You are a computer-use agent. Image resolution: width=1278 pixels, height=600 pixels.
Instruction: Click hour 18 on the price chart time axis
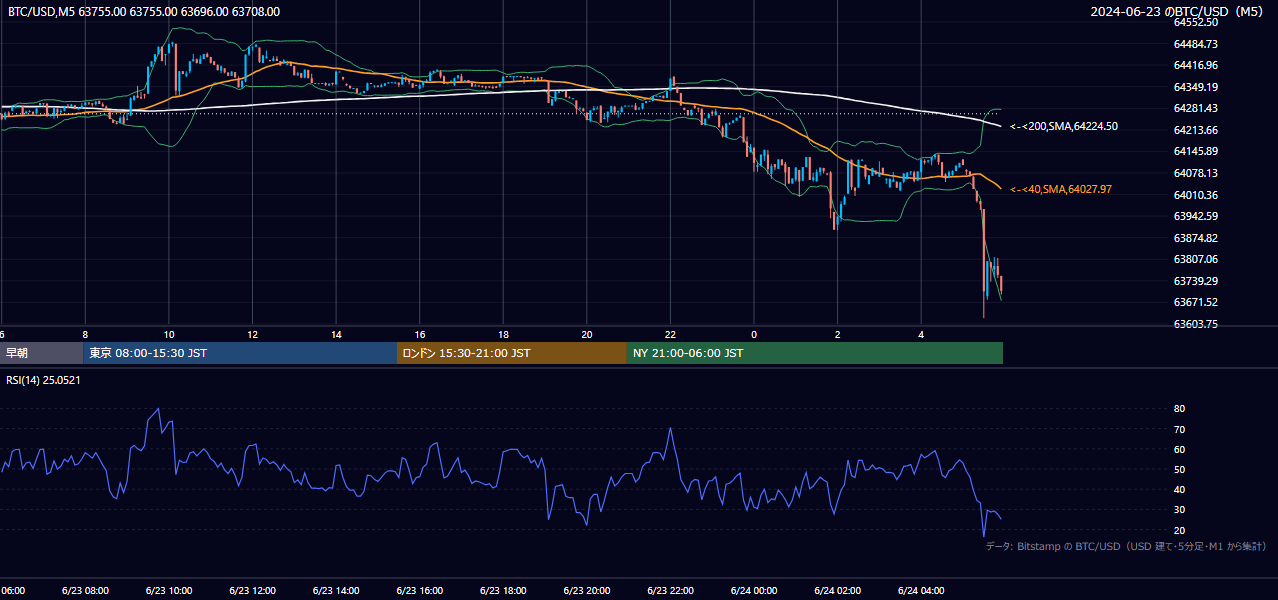coord(503,334)
